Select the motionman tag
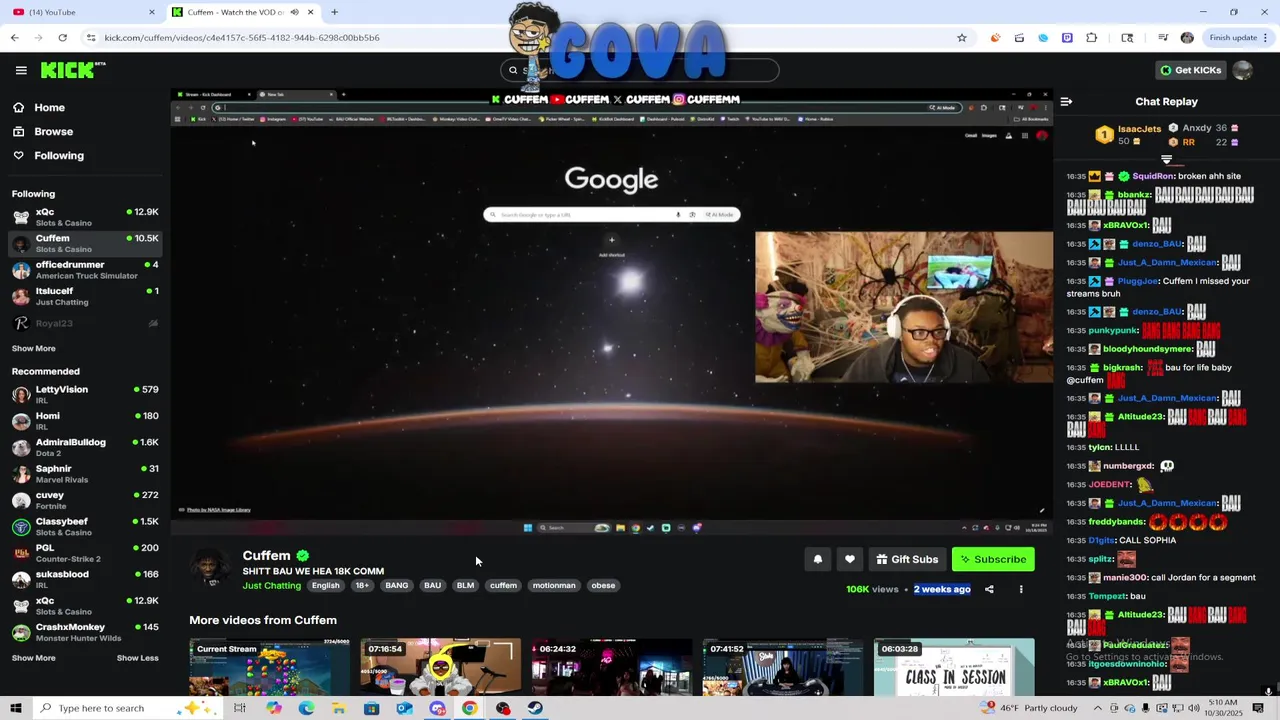This screenshot has width=1280, height=720. click(x=554, y=586)
